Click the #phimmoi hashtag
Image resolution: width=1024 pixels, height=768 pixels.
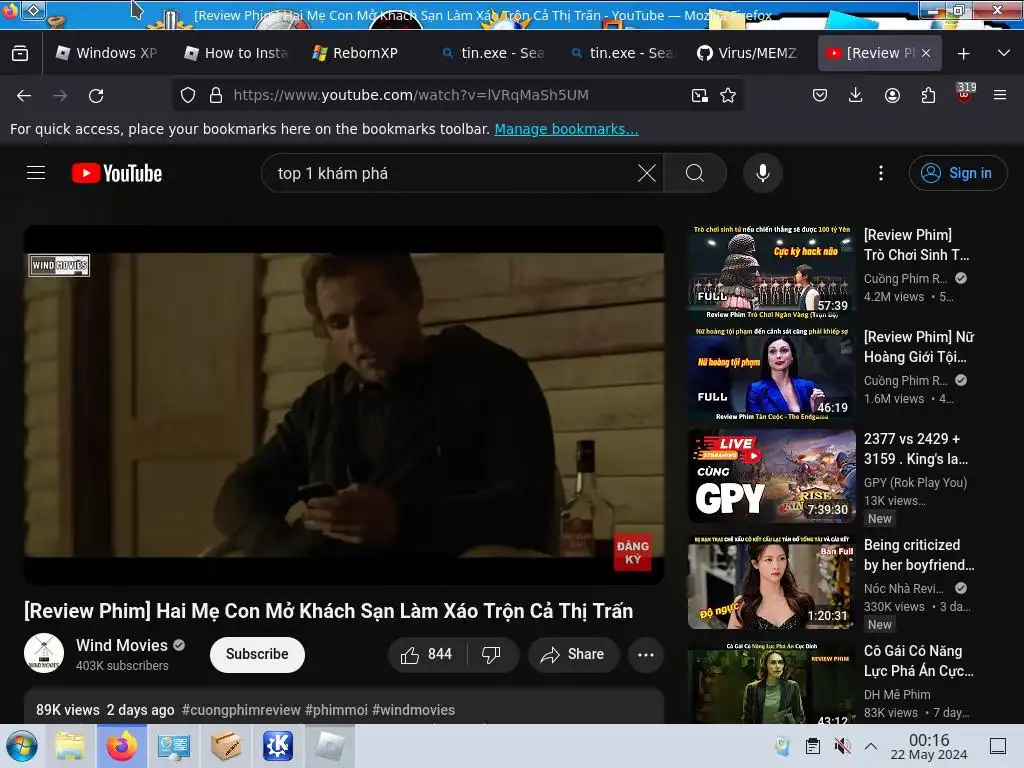pos(336,710)
